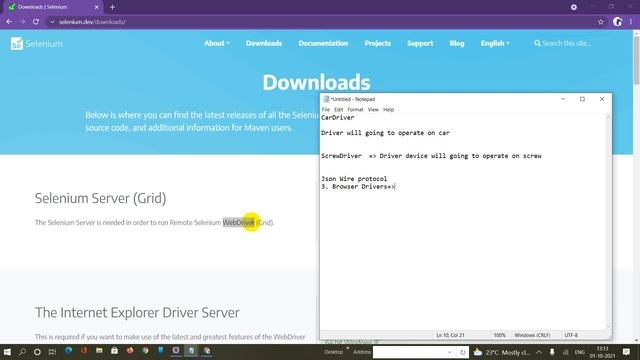Image resolution: width=640 pixels, height=360 pixels.
Task: Open Notepad Format menu
Action: pyautogui.click(x=355, y=109)
